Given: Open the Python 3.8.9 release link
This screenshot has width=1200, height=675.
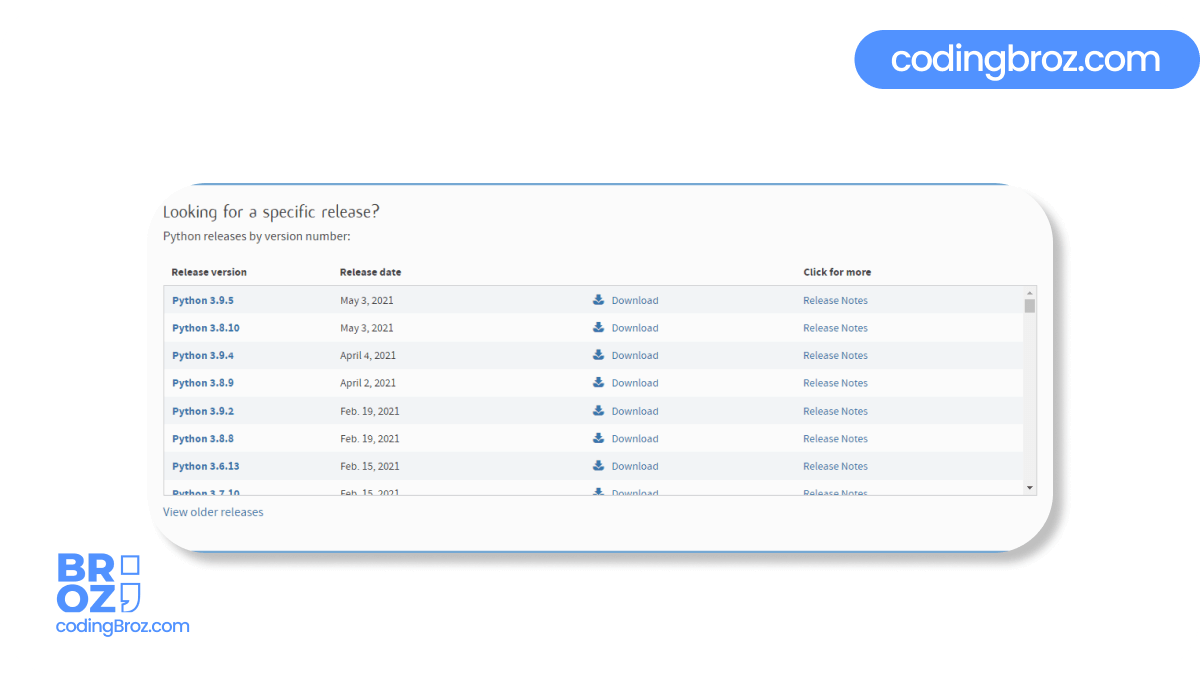Looking at the screenshot, I should click(203, 383).
